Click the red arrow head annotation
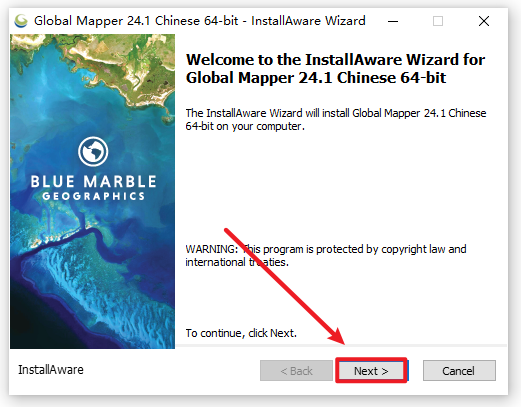This screenshot has height=407, width=521. point(338,337)
